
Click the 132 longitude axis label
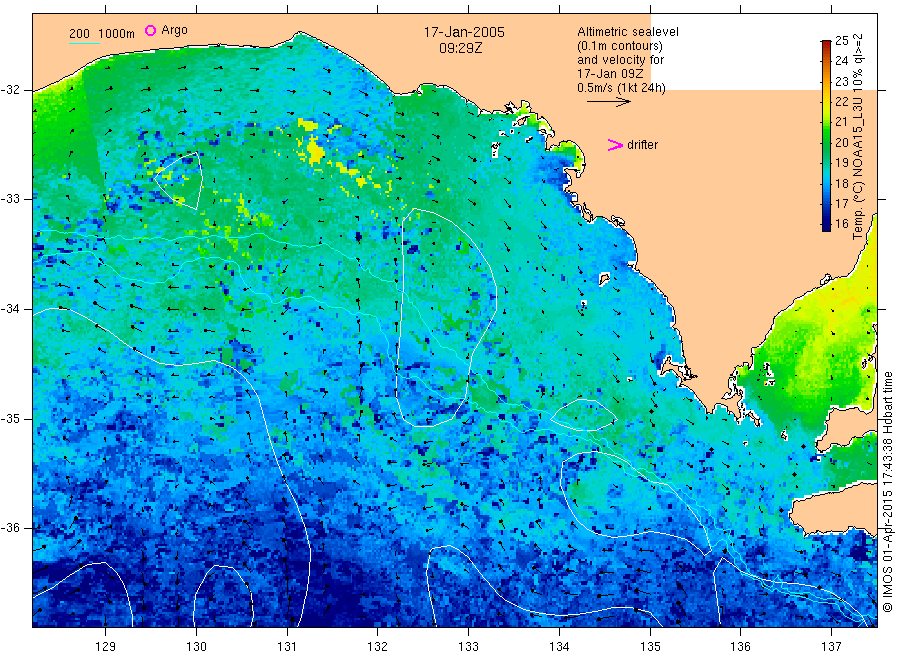(378, 647)
